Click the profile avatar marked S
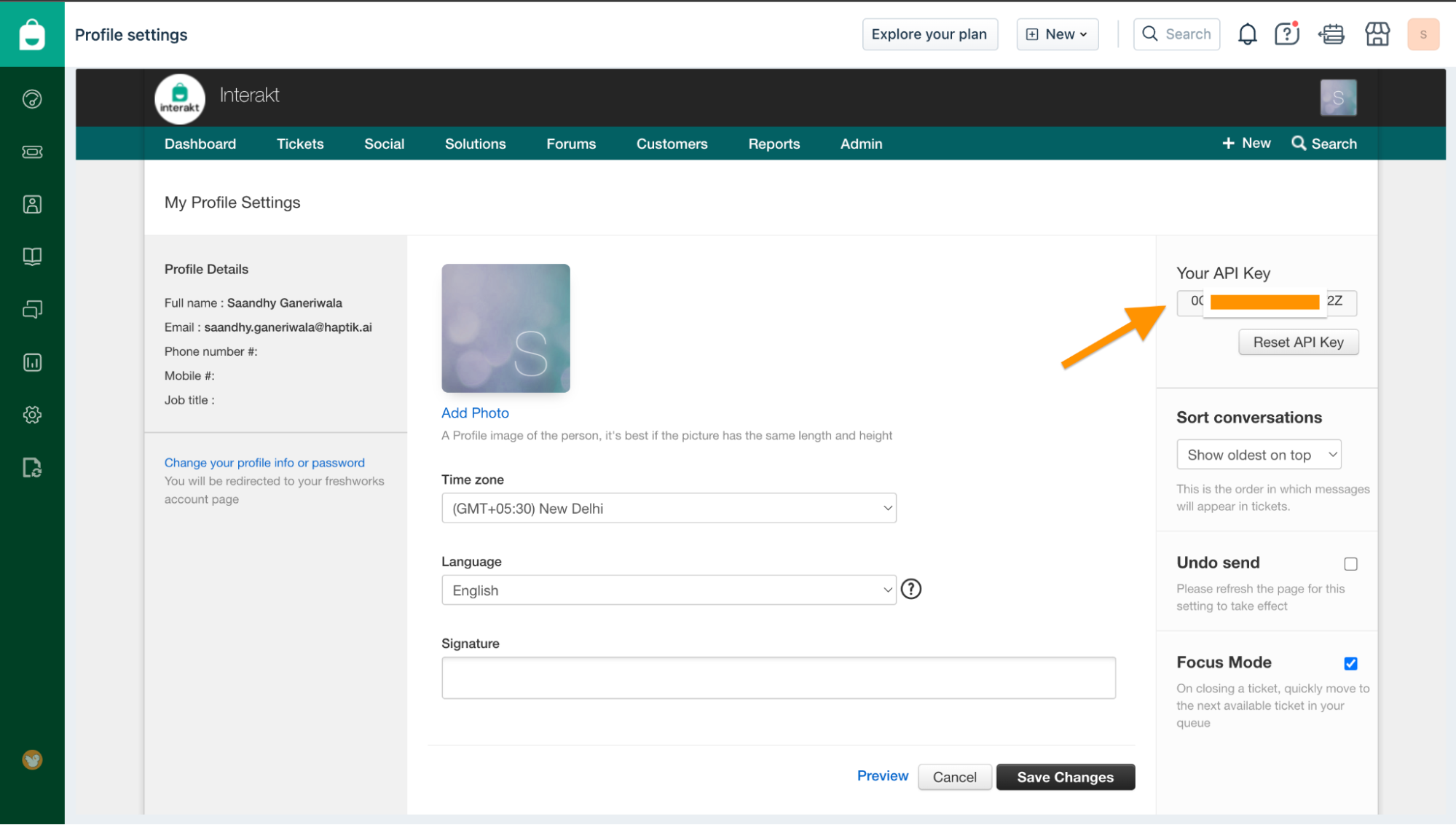This screenshot has height=825, width=1456. pyautogui.click(x=1422, y=34)
